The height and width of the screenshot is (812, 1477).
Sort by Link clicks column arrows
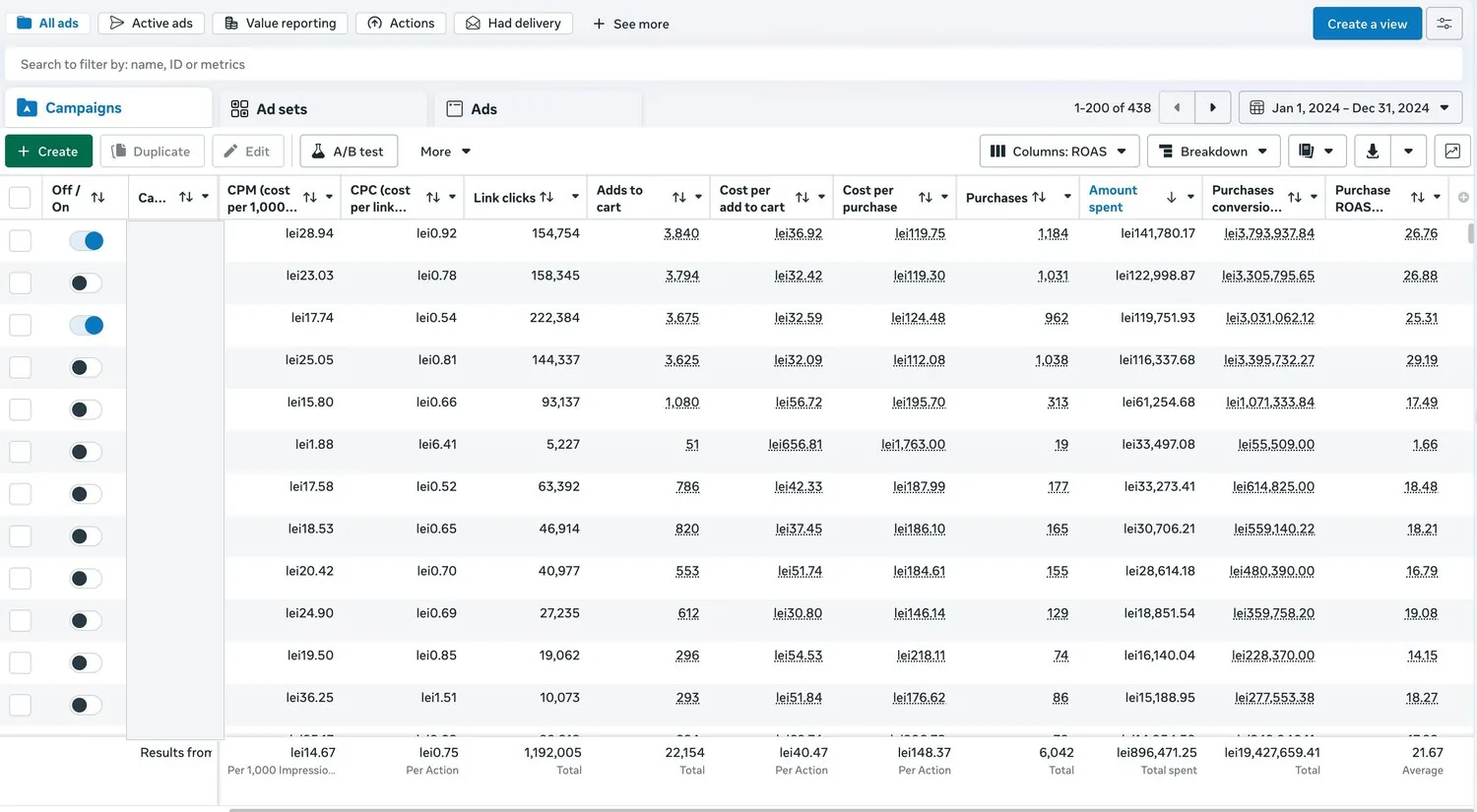coord(546,198)
